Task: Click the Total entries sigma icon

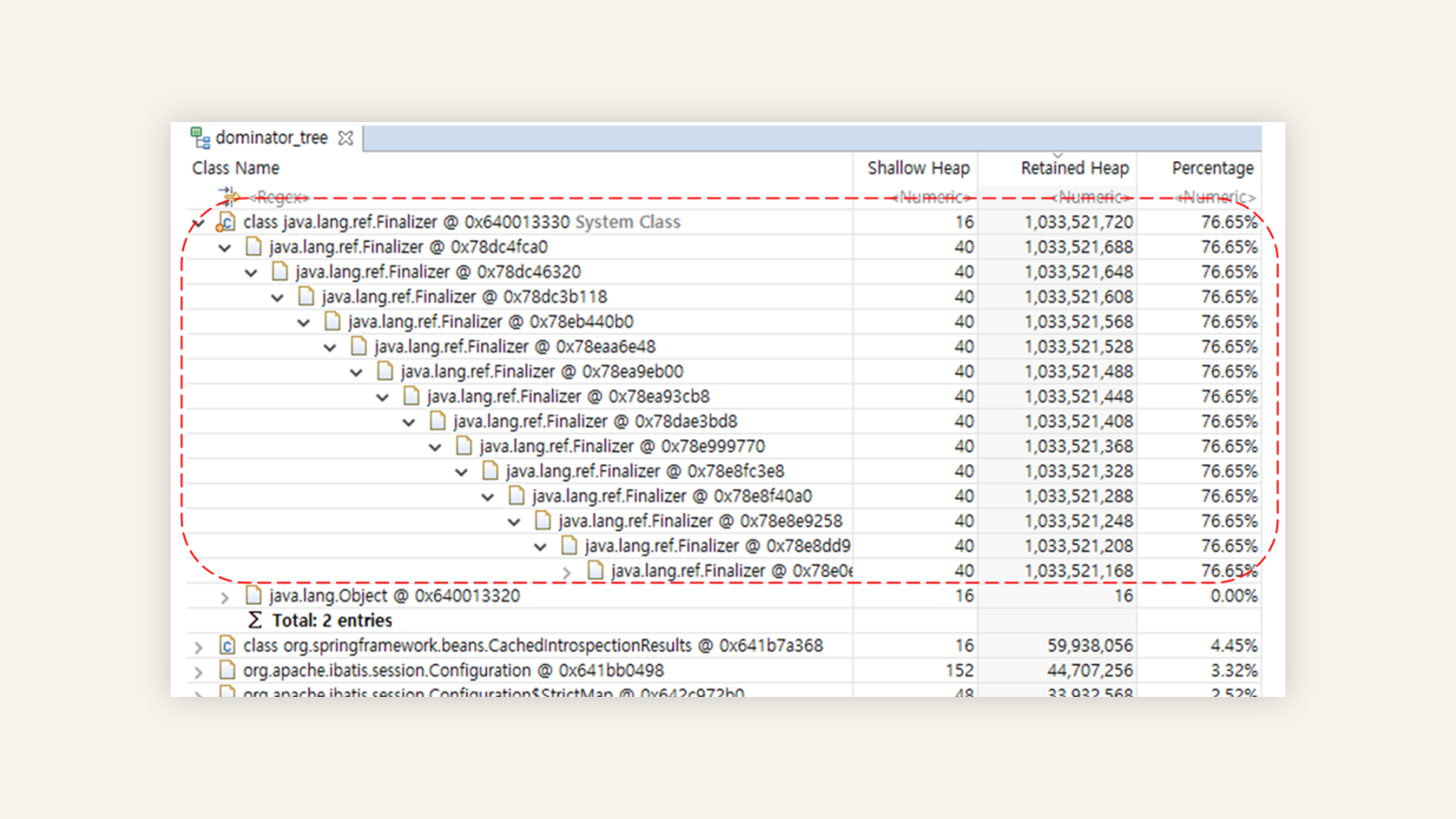Action: [255, 620]
